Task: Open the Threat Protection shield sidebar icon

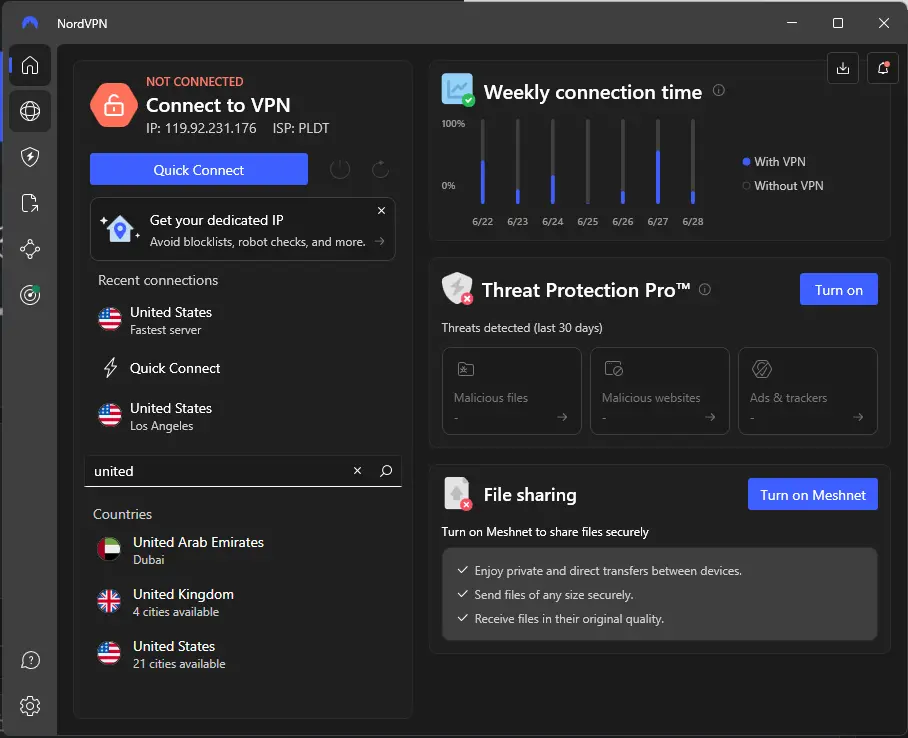Action: click(30, 157)
